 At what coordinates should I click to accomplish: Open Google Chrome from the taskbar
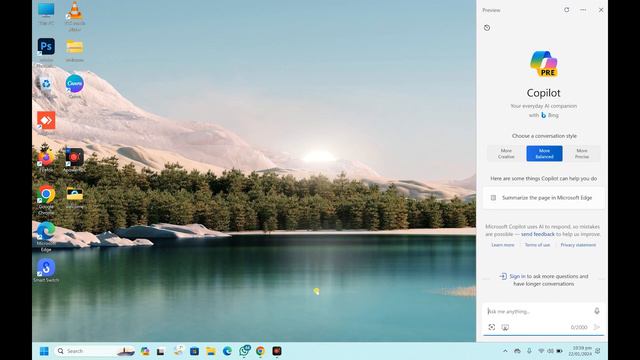pos(260,351)
